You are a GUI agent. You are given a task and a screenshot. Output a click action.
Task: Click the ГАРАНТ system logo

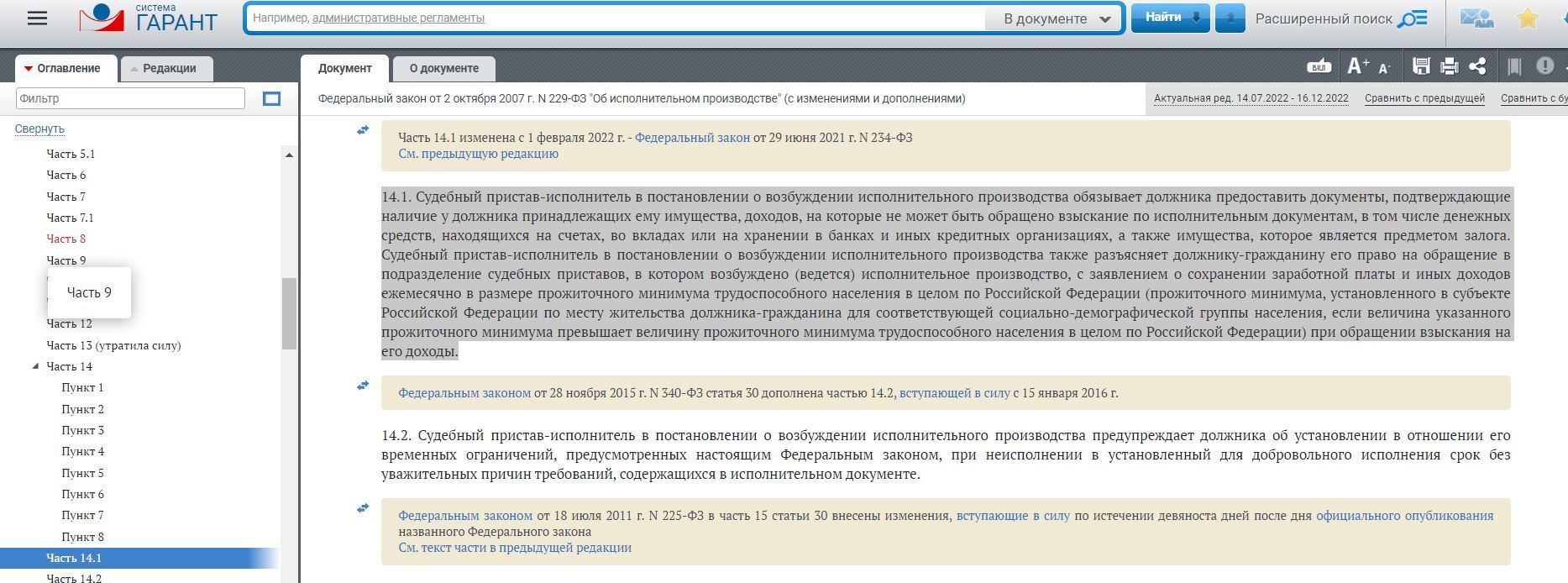point(149,18)
